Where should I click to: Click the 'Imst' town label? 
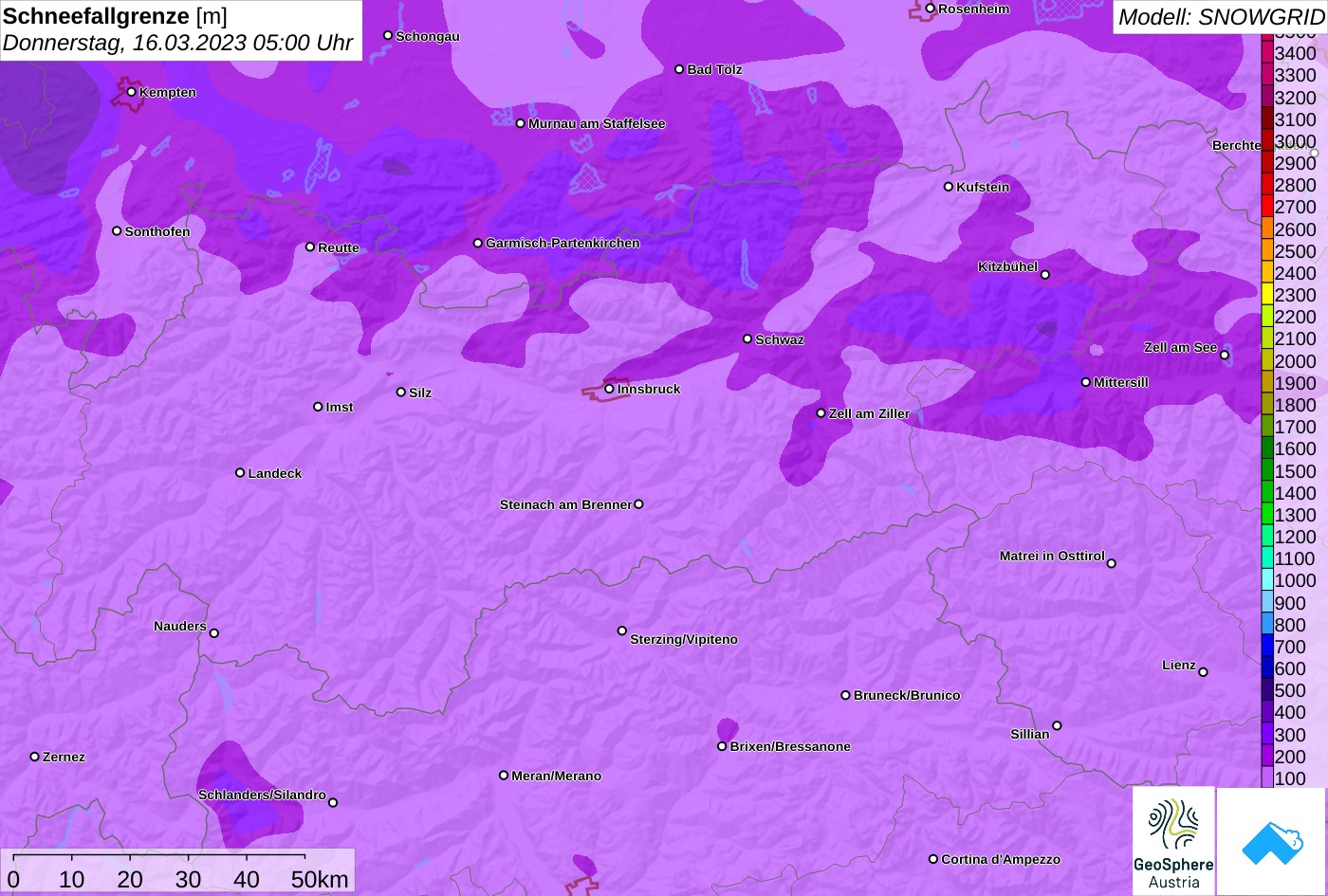340,407
